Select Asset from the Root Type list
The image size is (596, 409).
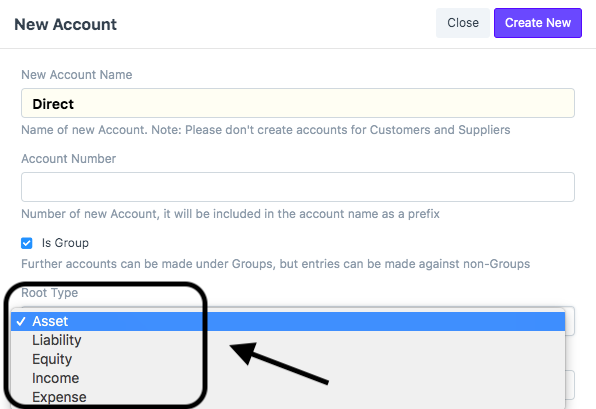(288, 322)
